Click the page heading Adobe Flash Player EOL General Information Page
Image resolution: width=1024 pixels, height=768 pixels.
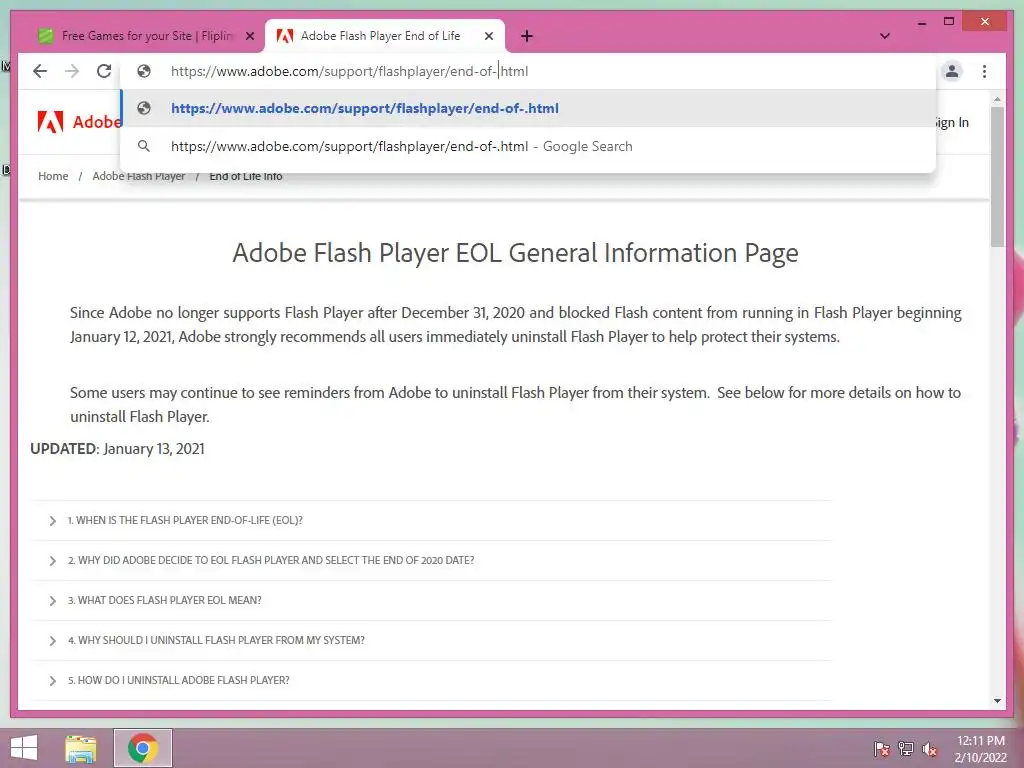pos(515,253)
